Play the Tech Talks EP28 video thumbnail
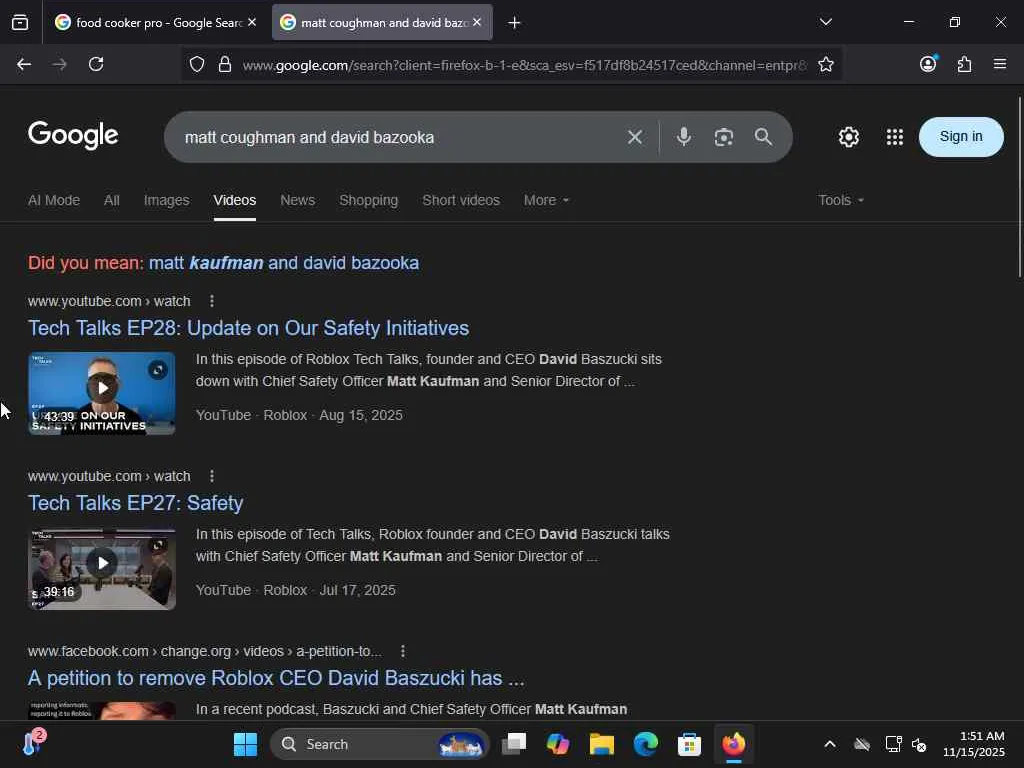The height and width of the screenshot is (768, 1024). pos(102,393)
